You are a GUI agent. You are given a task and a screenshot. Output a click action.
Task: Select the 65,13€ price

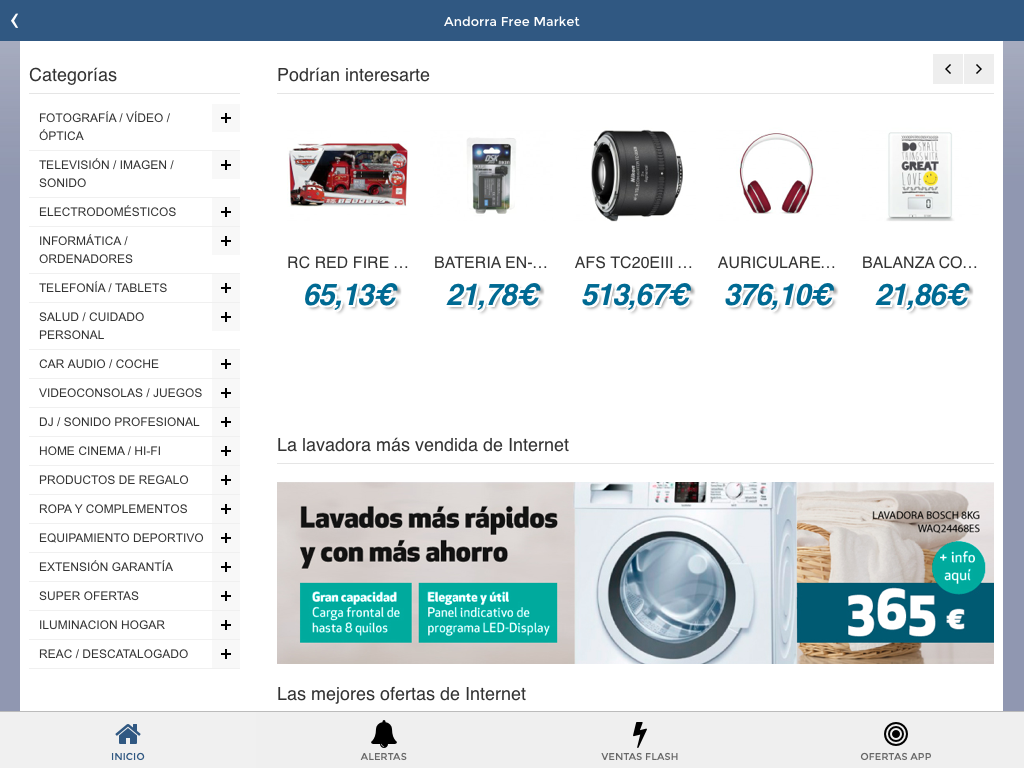coord(351,295)
